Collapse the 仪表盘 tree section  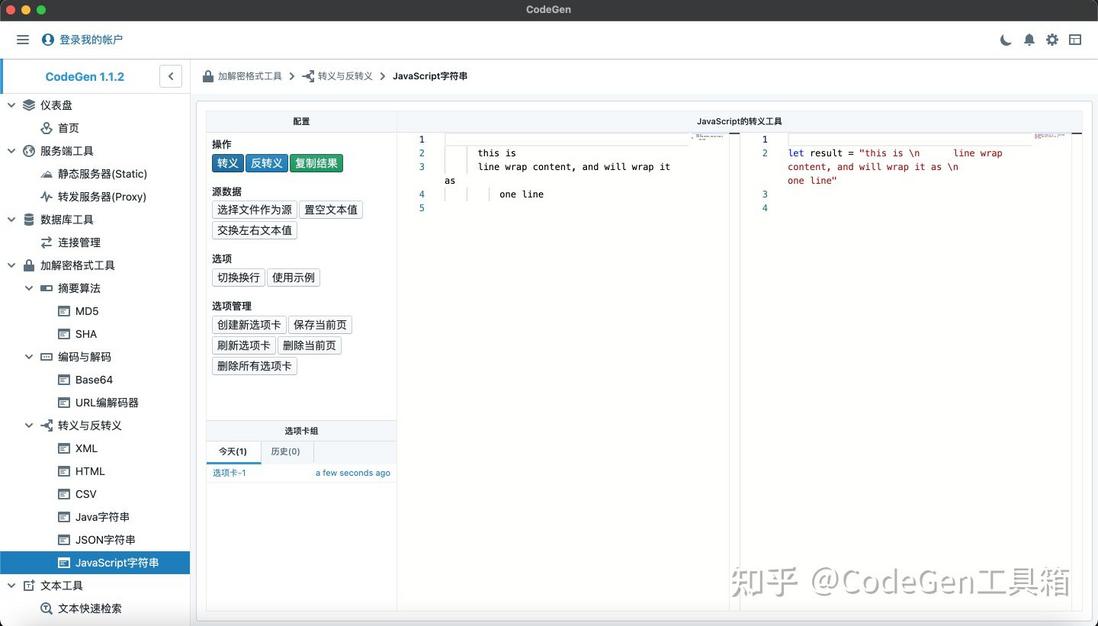point(11,105)
